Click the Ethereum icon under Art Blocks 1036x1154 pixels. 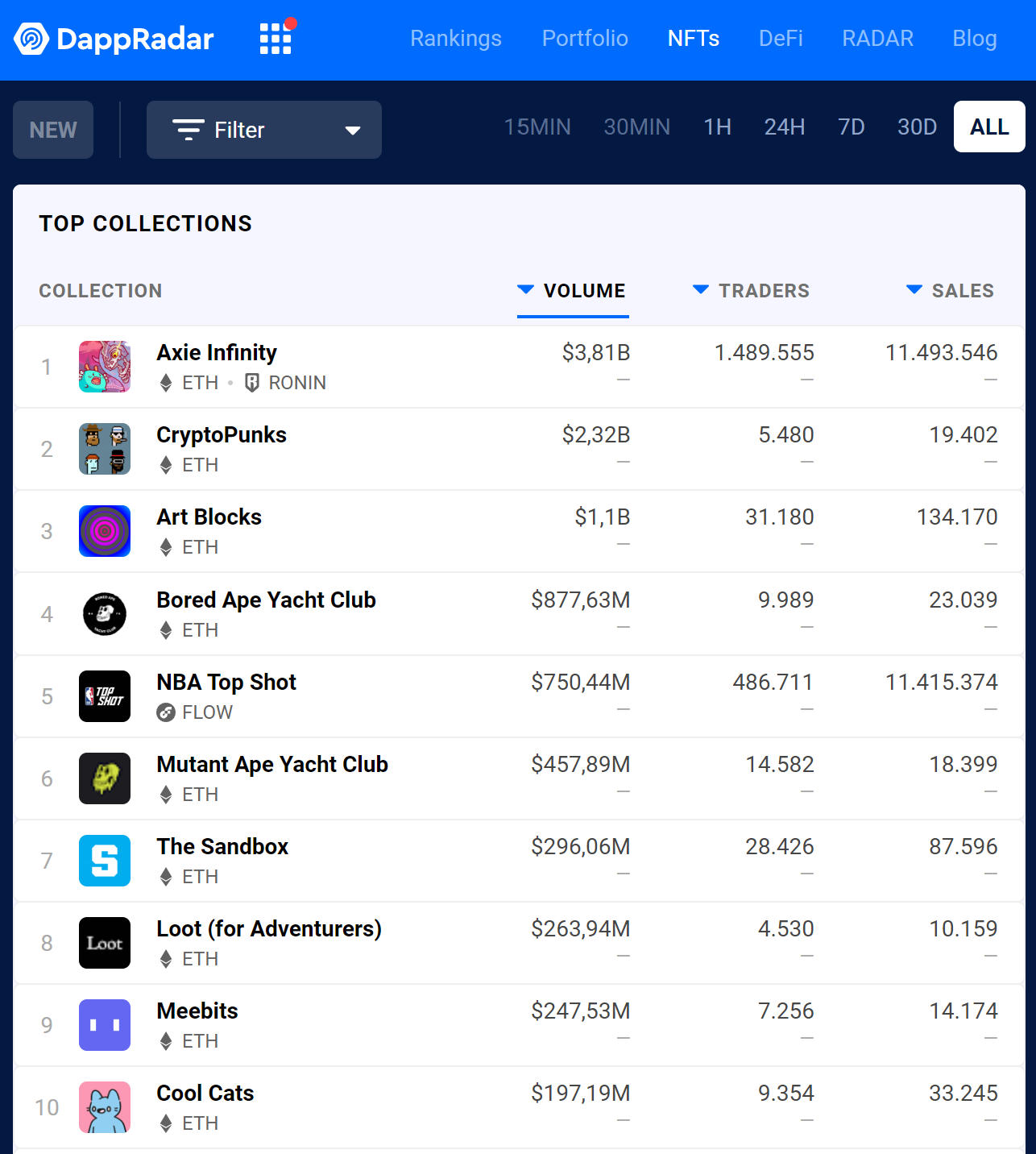(x=166, y=547)
